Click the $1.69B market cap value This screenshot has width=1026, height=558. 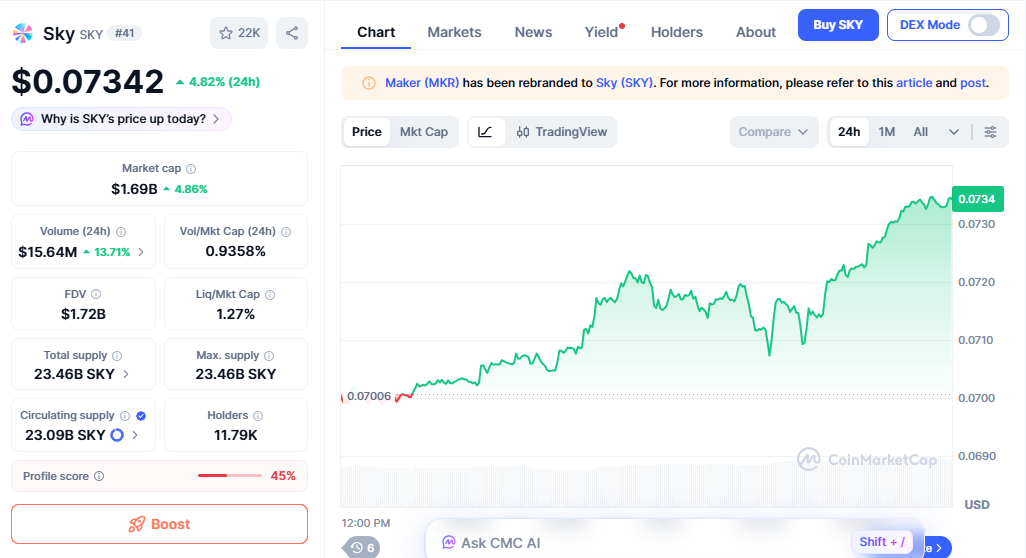(134, 189)
